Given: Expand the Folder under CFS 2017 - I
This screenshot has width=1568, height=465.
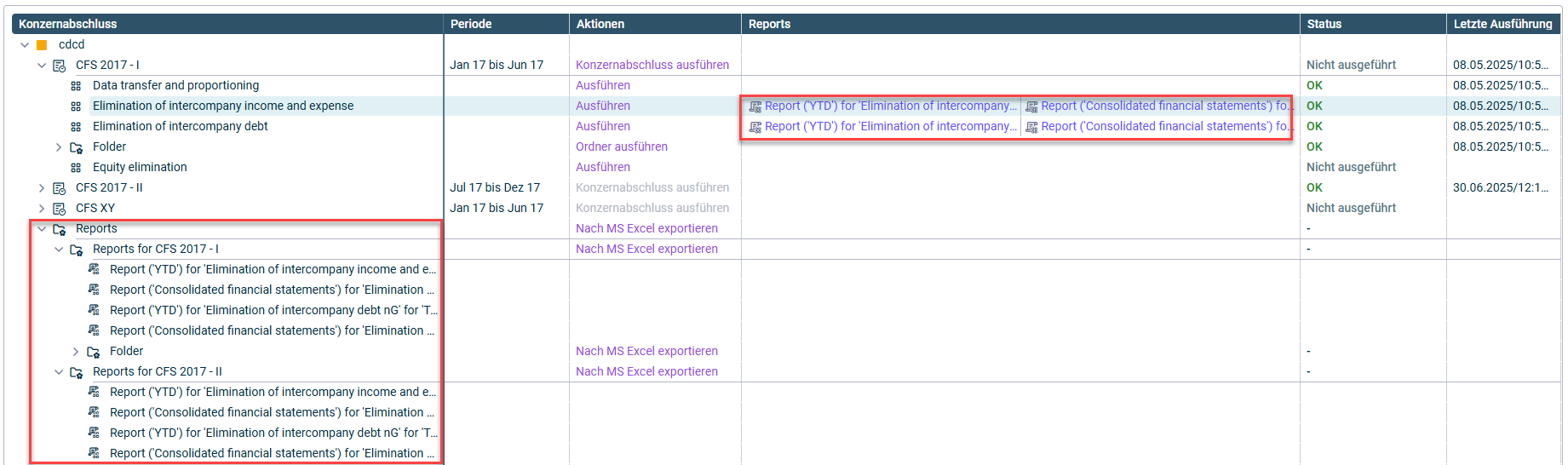Looking at the screenshot, I should [59, 147].
